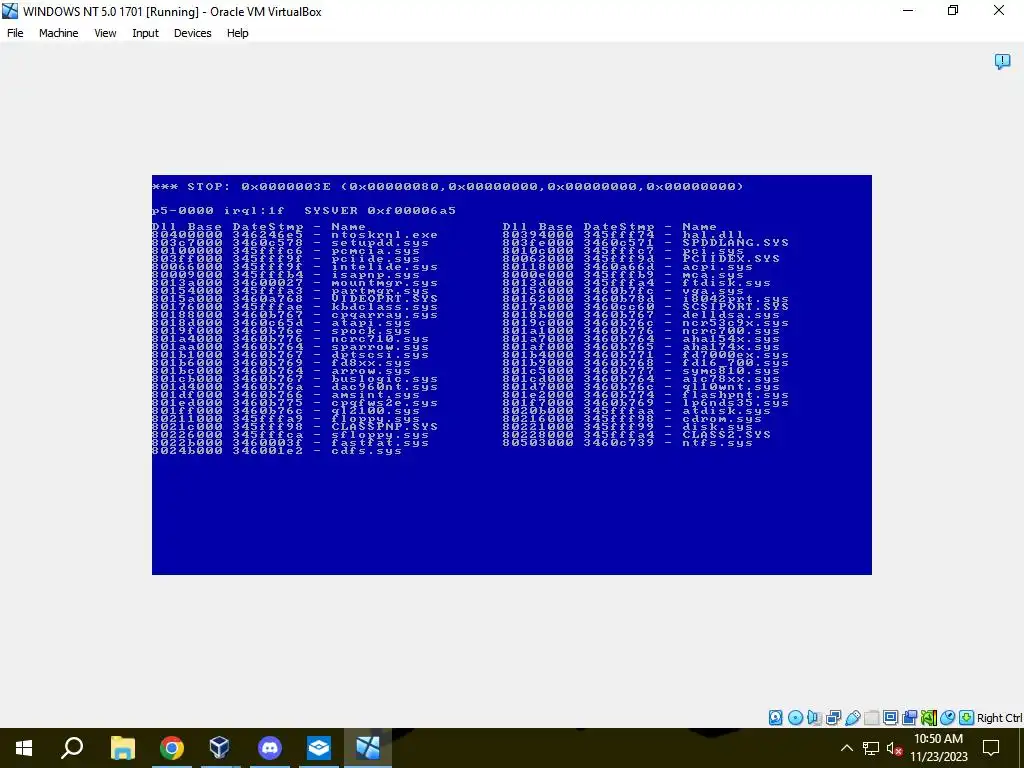Click the green CPU execution indicator

929,718
